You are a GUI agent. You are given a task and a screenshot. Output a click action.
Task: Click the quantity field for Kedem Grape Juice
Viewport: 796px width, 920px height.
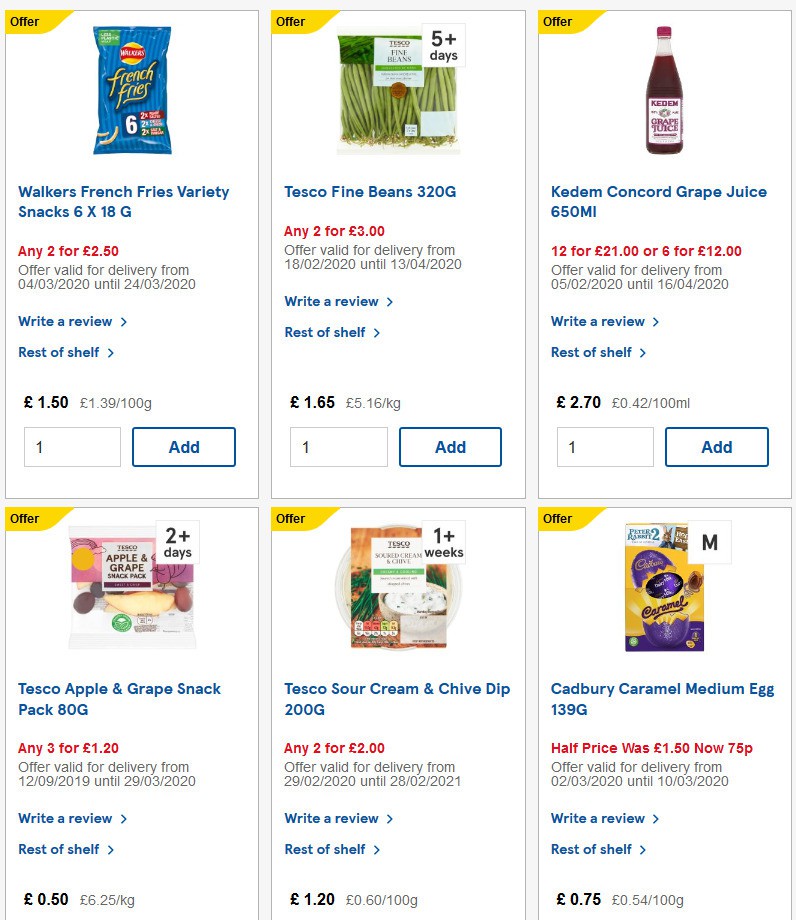tap(604, 447)
